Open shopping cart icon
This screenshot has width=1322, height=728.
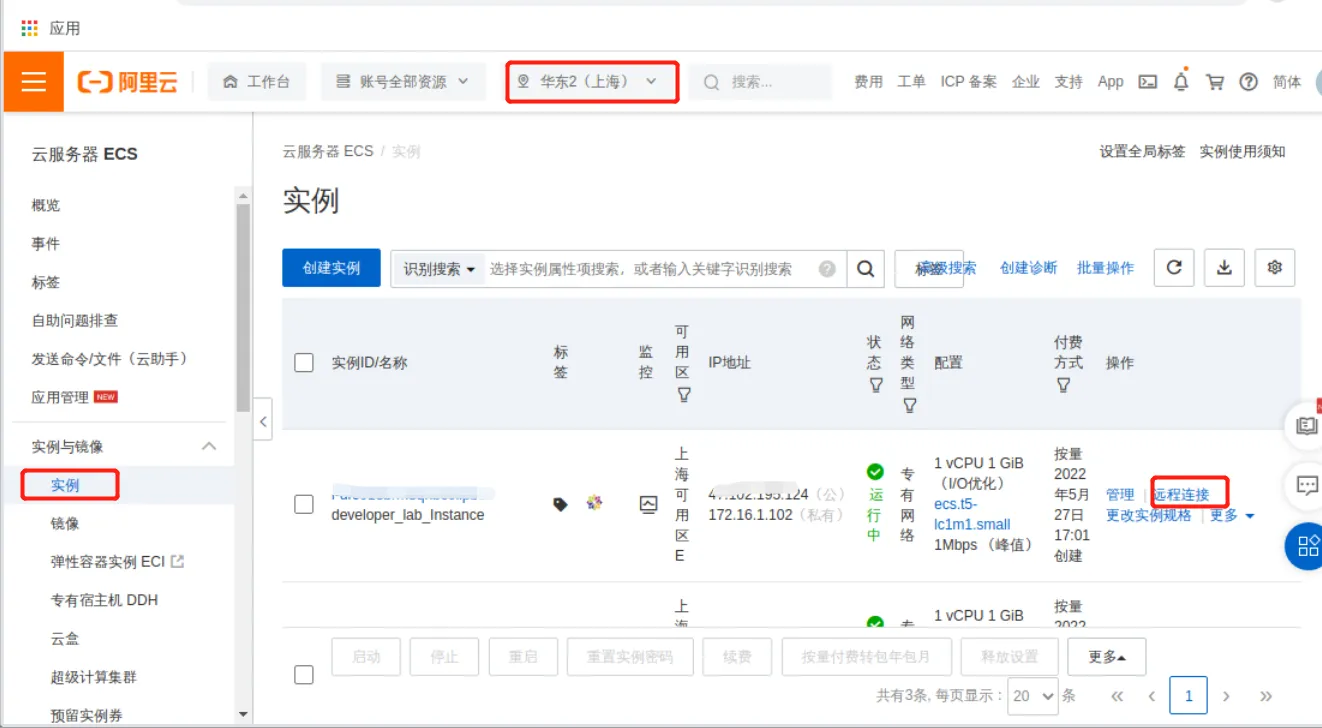coord(1215,82)
